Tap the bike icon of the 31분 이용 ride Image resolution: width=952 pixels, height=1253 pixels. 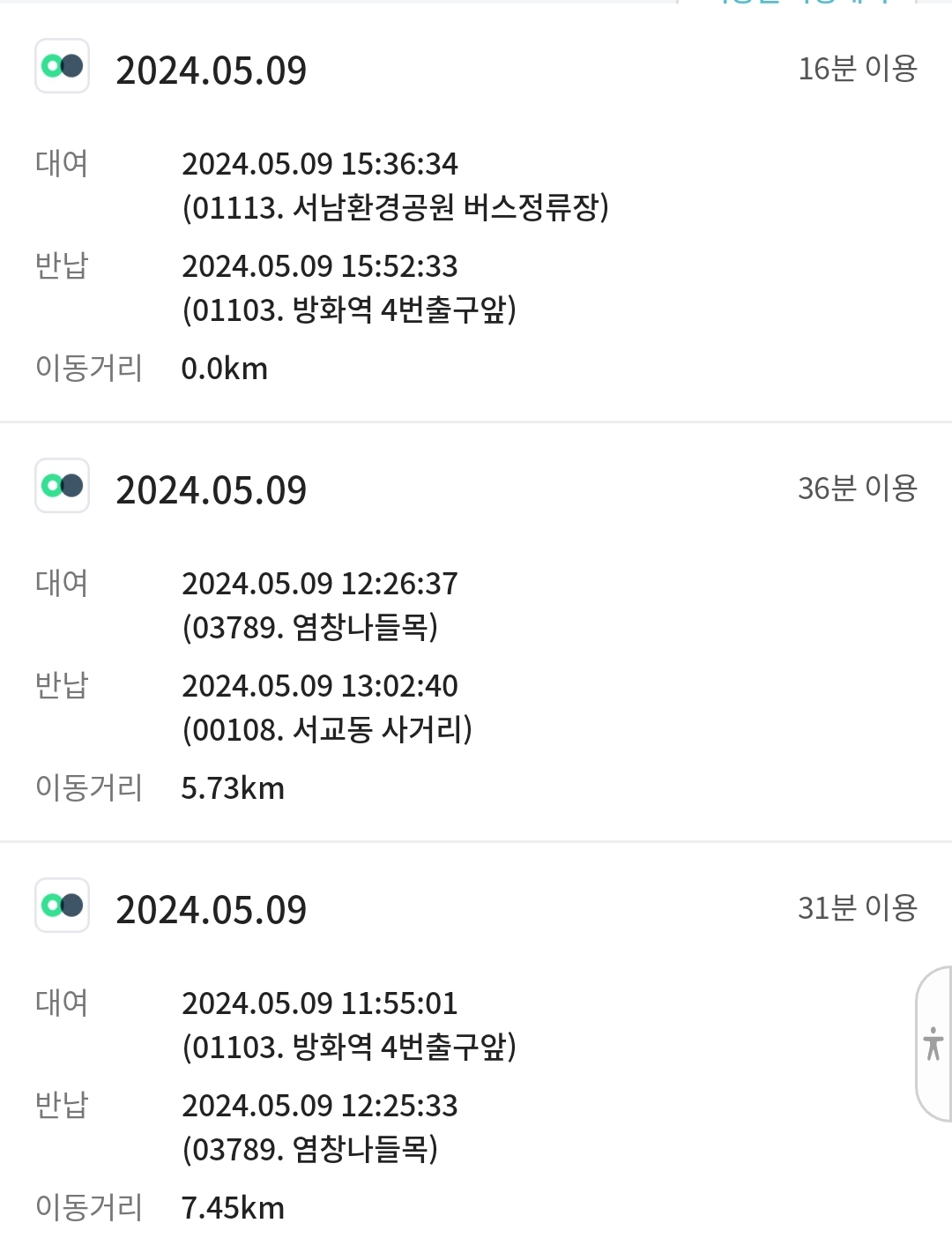click(62, 906)
